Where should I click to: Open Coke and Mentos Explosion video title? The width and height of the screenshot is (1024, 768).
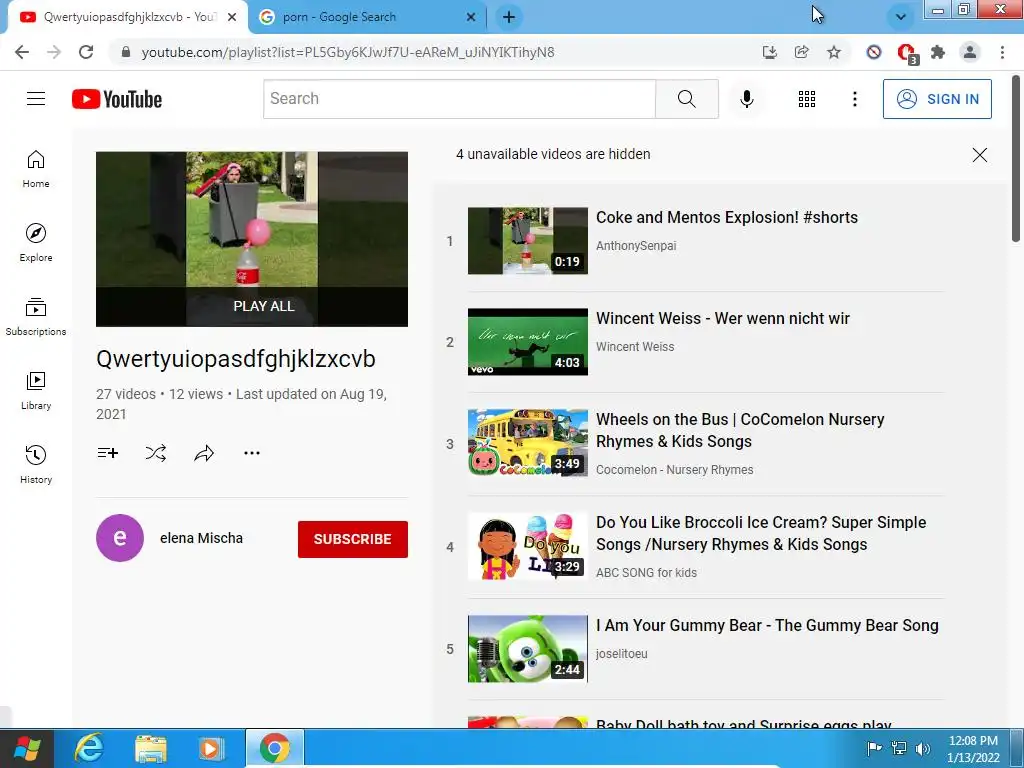[x=727, y=217]
